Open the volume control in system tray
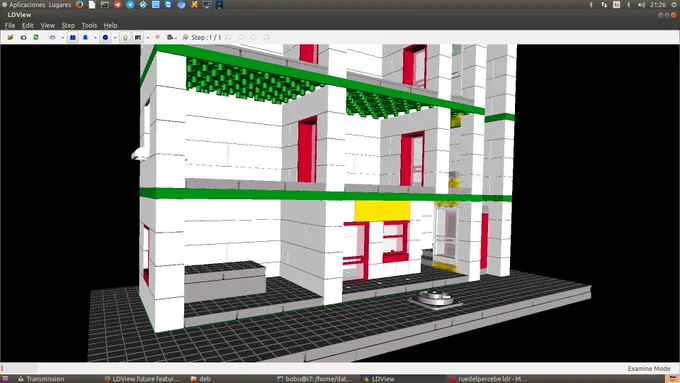 point(641,5)
